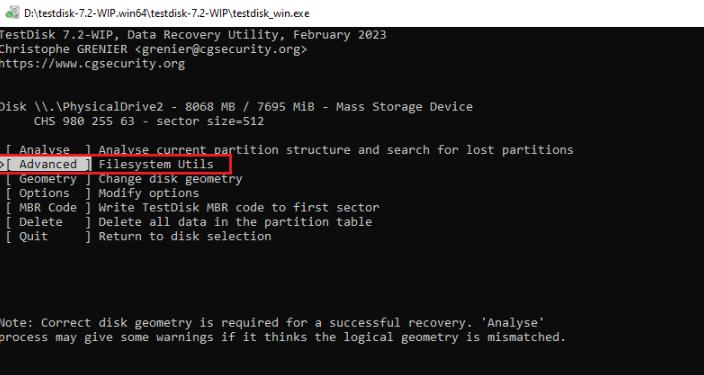Viewport: 704px width, 375px height.
Task: Click the 'Filesystem Utils' description text
Action: coord(156,164)
